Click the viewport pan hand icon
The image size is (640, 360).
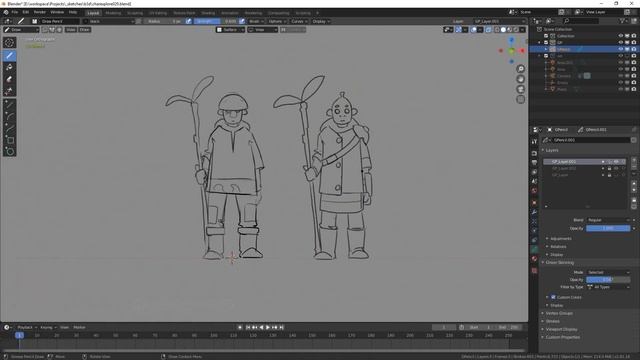pyautogui.click(x=520, y=79)
